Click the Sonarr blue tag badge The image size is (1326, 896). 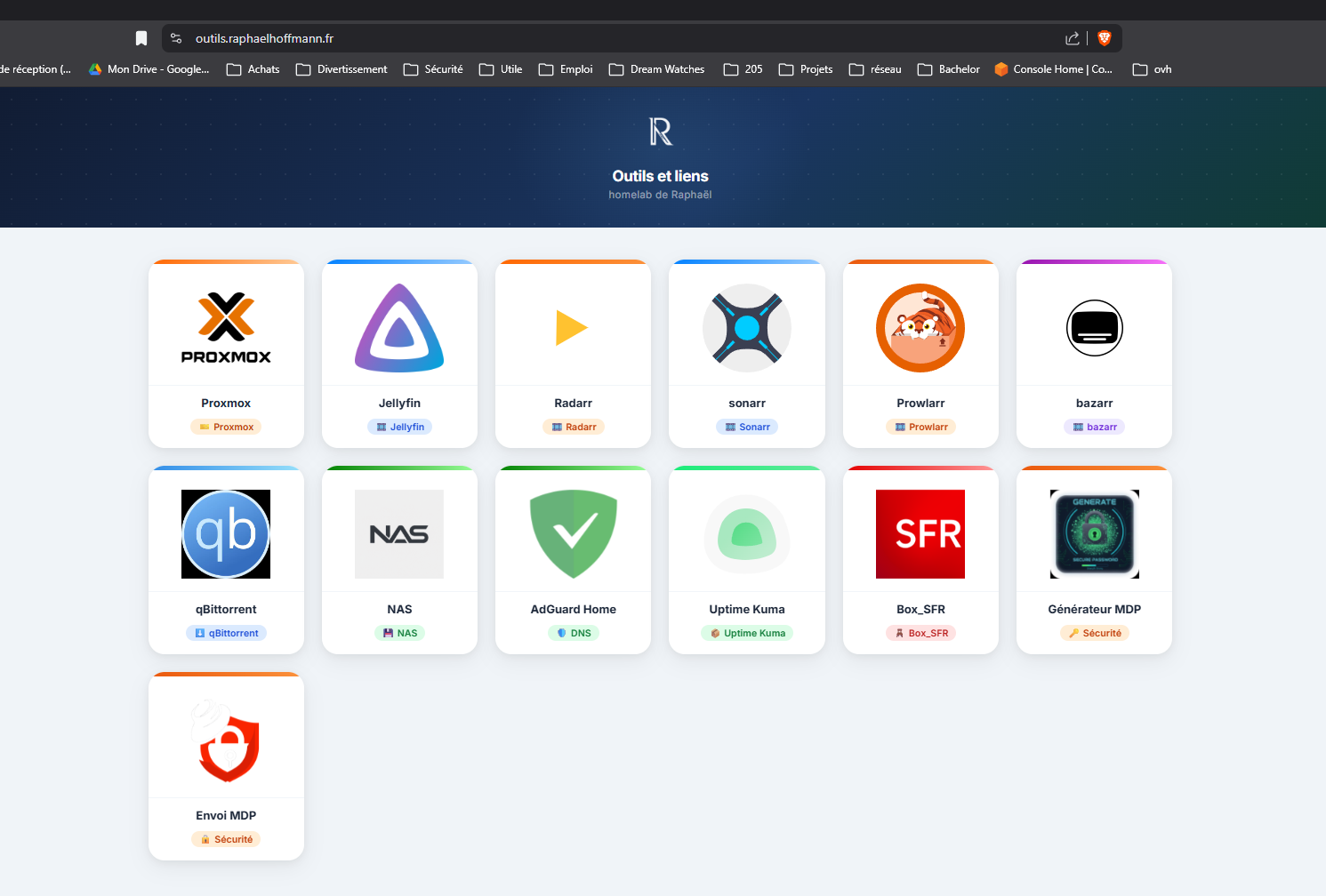point(747,427)
